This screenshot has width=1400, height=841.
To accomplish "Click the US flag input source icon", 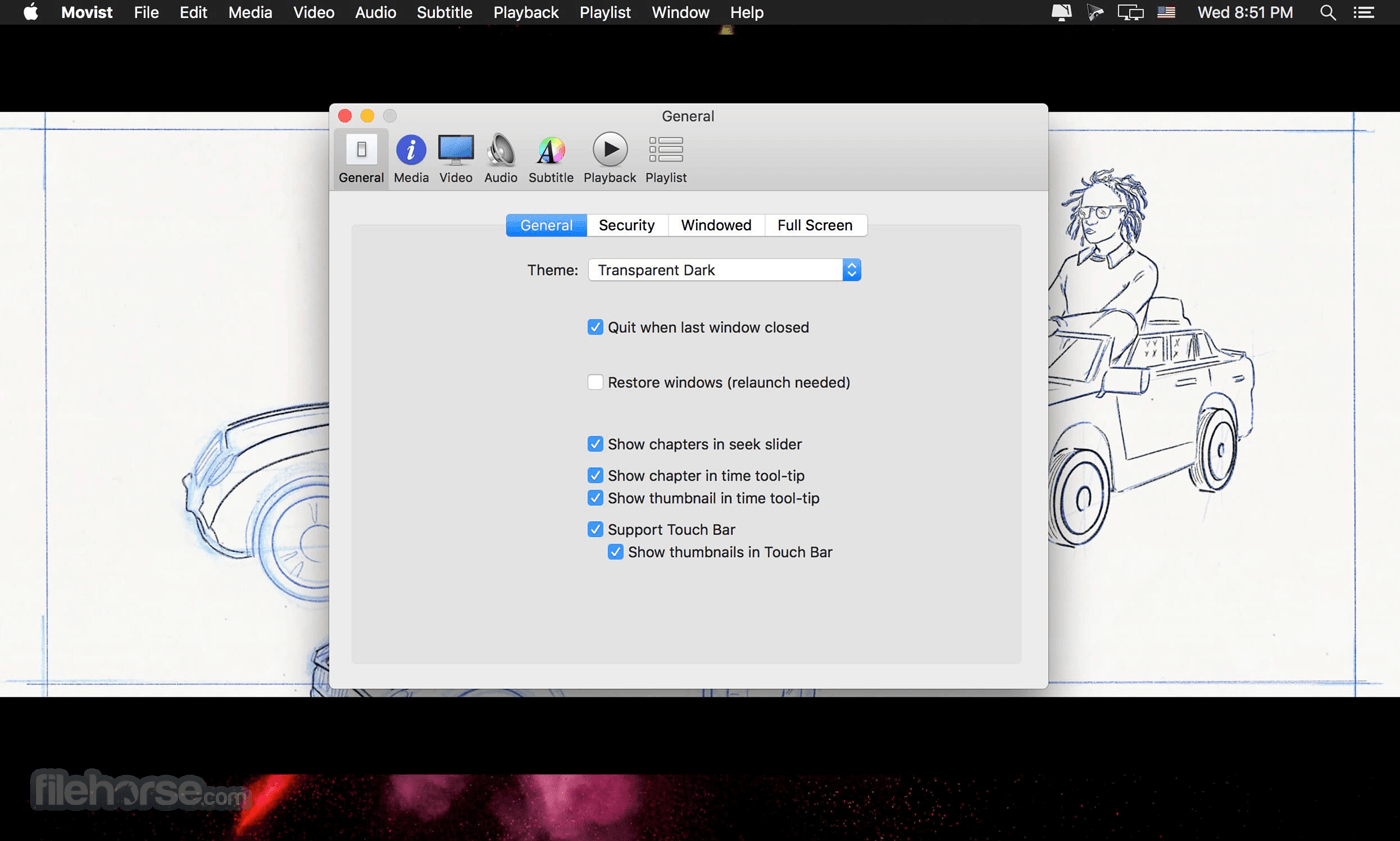I will click(x=1166, y=13).
